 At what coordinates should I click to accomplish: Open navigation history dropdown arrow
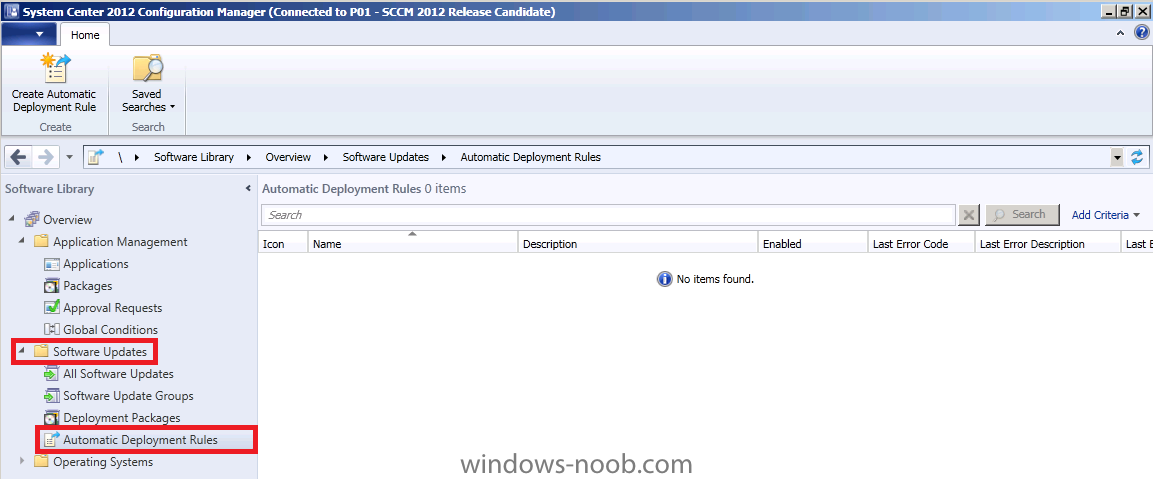click(x=69, y=157)
